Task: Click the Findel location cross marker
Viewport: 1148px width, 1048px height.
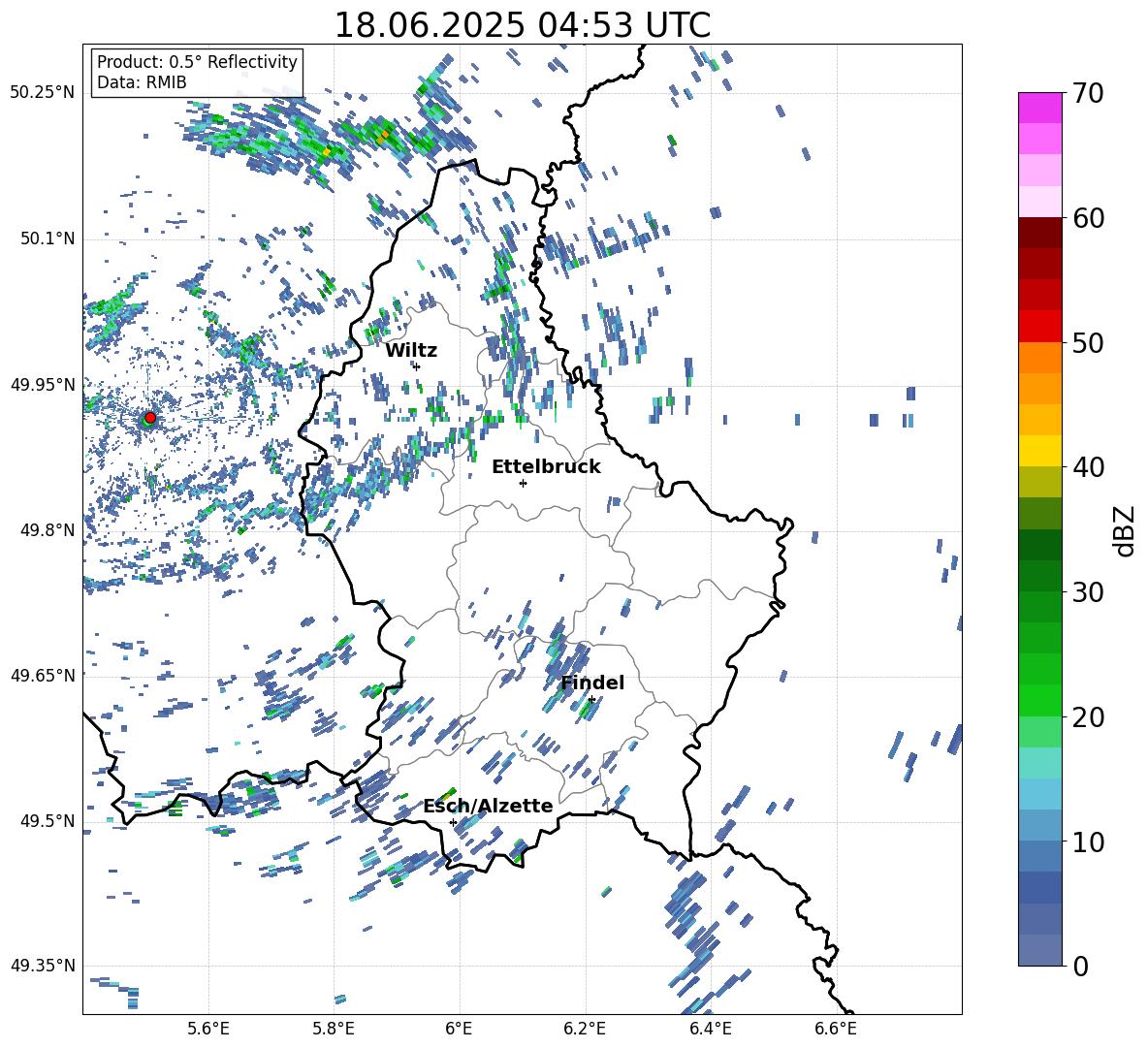Action: [591, 700]
